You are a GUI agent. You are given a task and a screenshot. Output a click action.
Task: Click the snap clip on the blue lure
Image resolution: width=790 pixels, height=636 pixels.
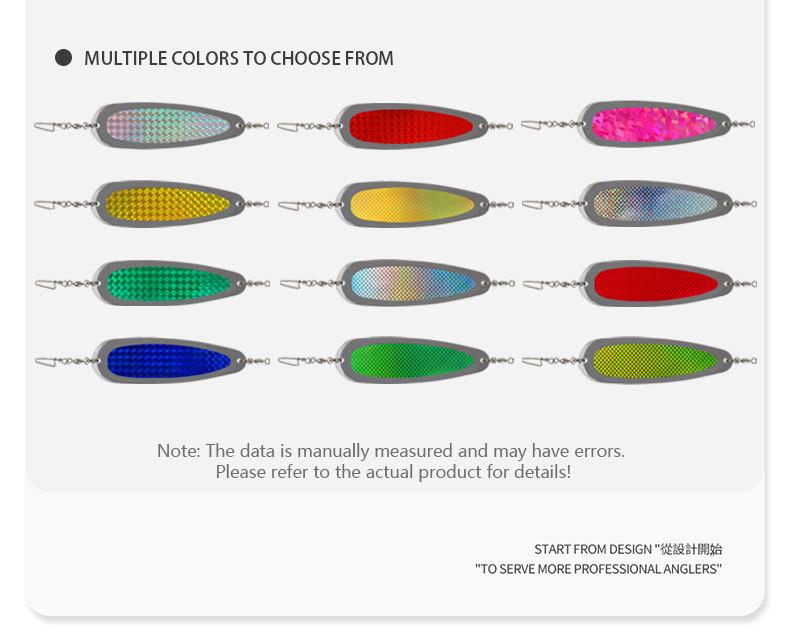pos(45,360)
